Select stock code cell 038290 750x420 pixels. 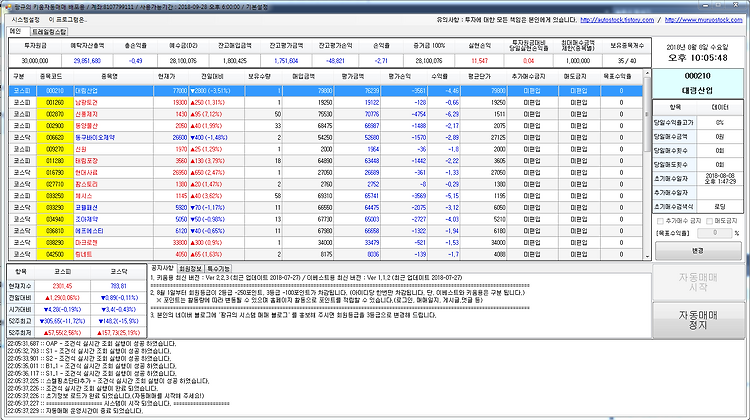click(55, 243)
